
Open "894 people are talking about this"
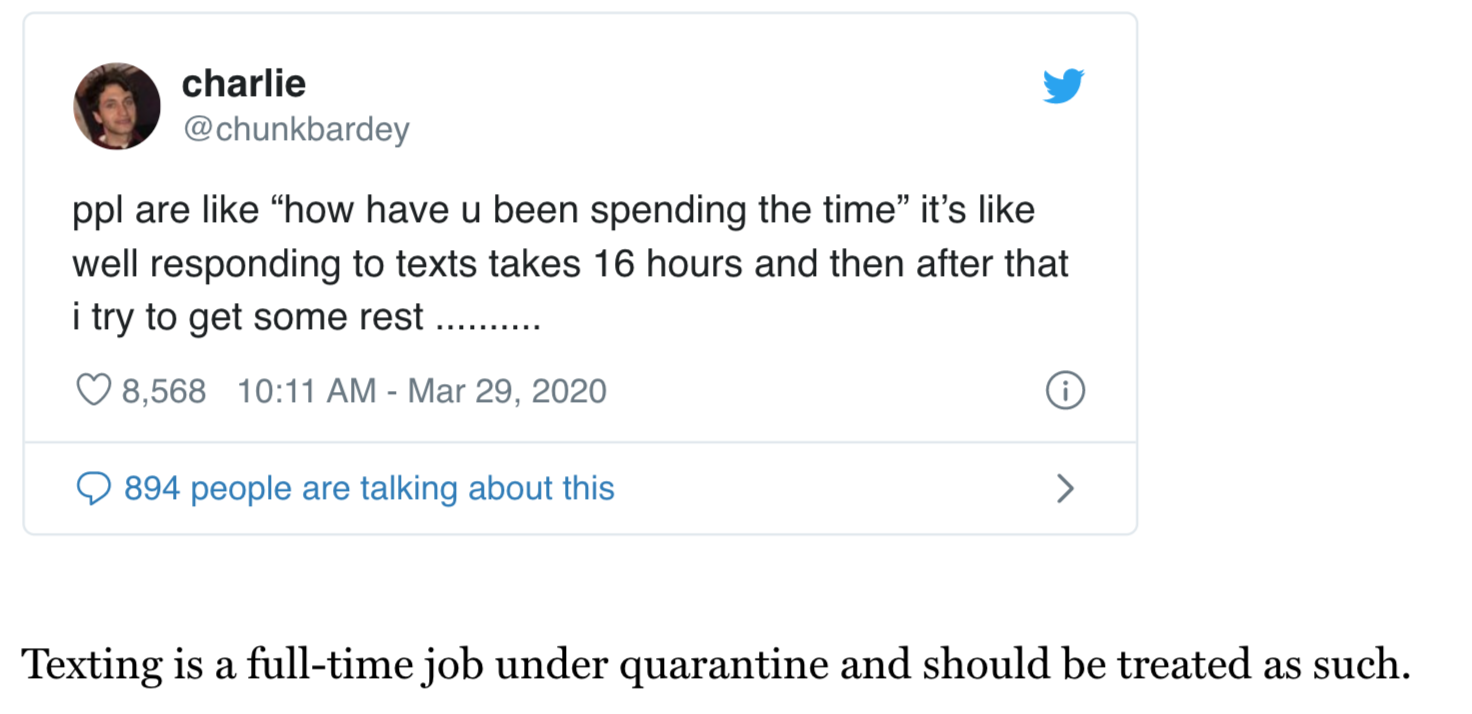[x=369, y=489]
